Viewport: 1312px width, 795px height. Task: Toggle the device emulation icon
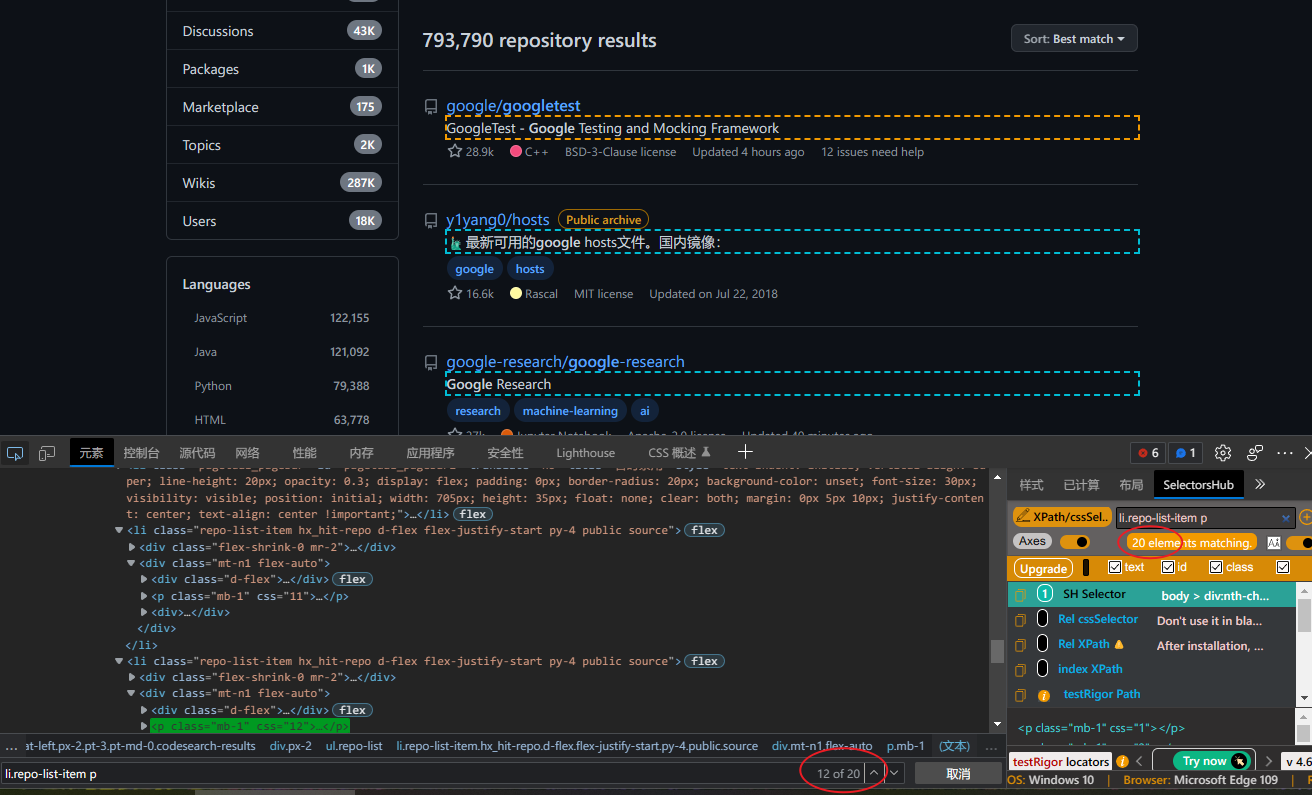47,453
